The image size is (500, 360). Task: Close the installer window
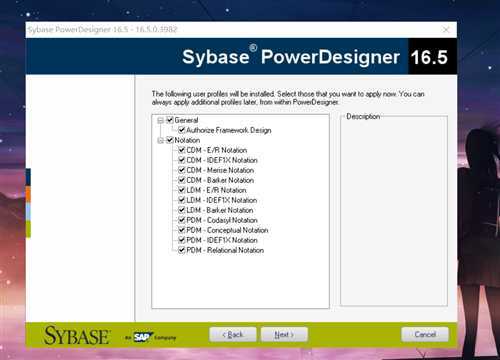(446, 30)
